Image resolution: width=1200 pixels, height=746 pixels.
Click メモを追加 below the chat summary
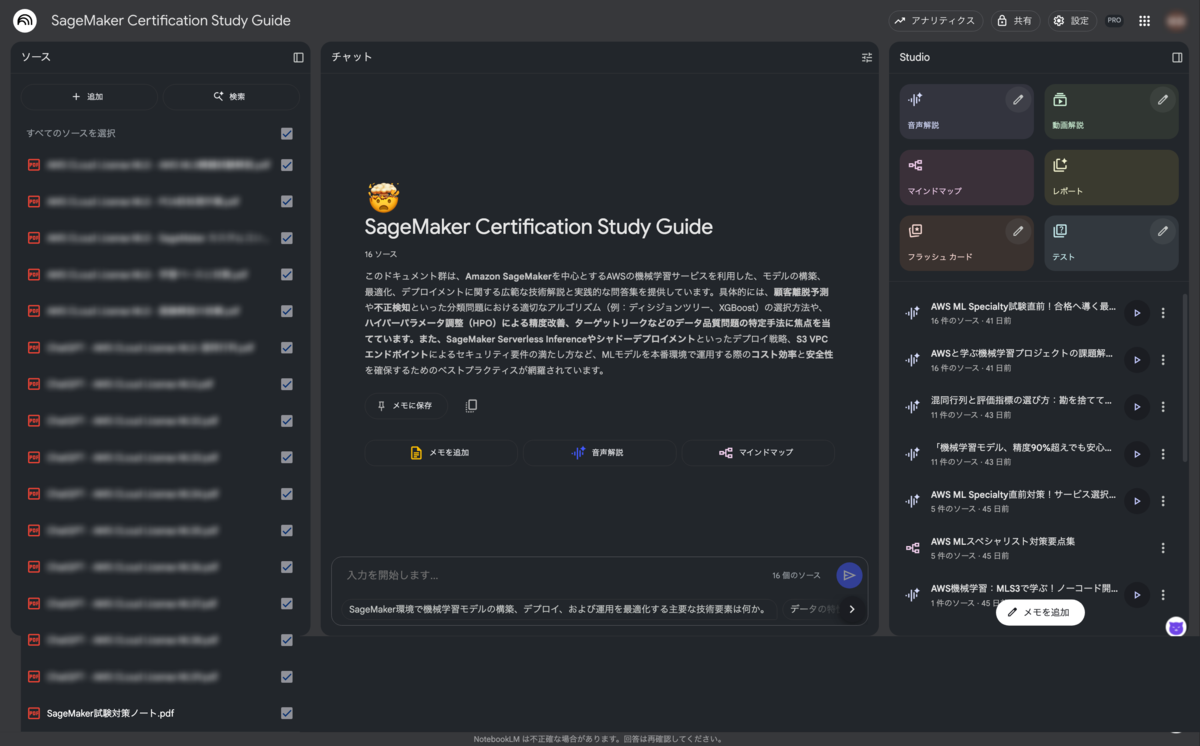[x=440, y=453]
